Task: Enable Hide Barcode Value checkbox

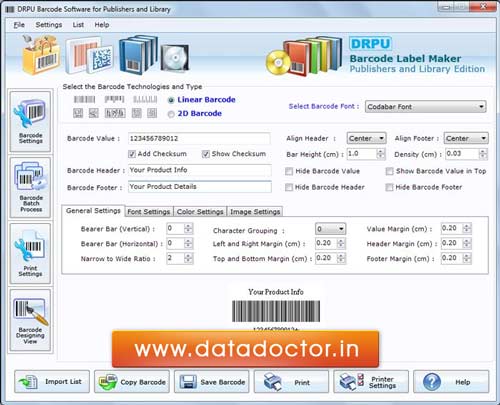Action: tap(289, 171)
